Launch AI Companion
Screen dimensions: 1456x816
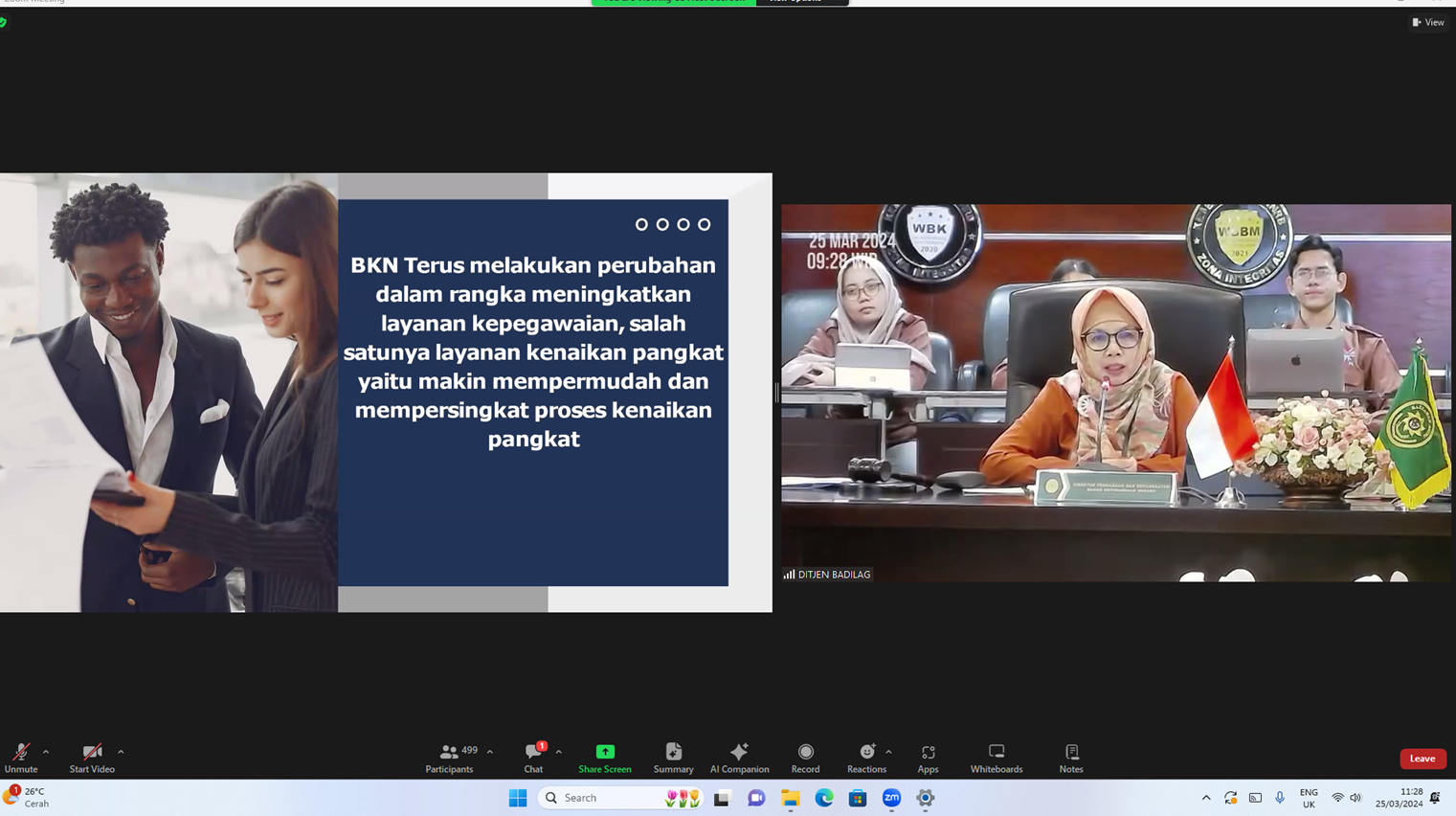[x=739, y=758]
